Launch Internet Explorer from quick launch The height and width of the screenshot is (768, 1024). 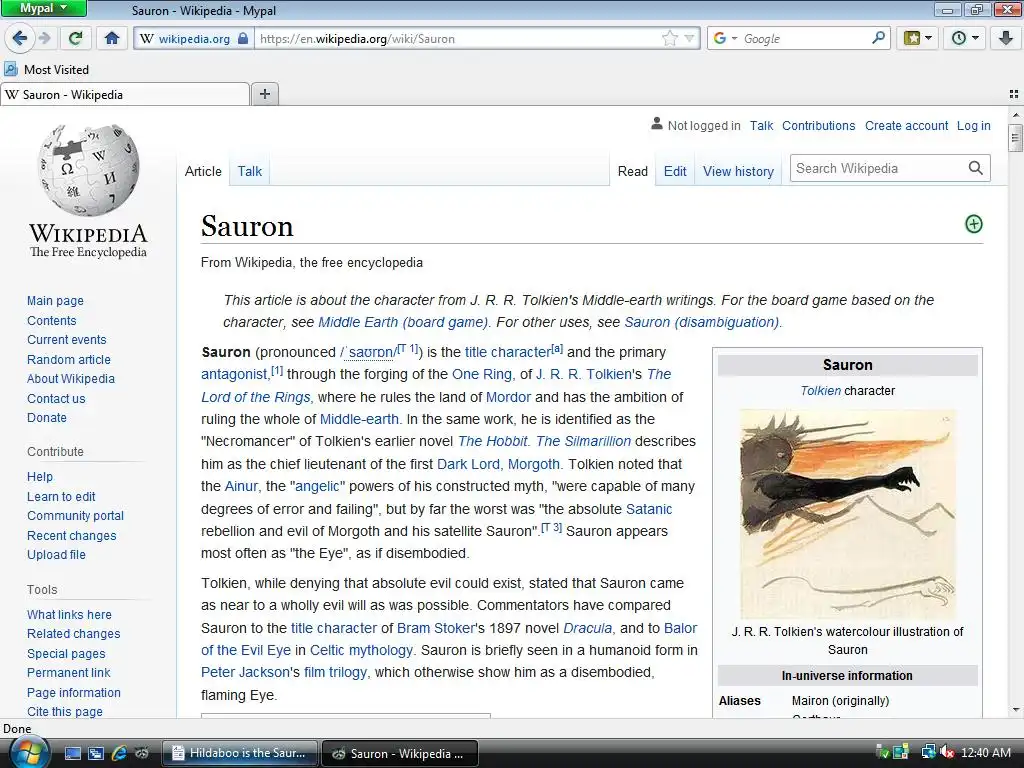pyautogui.click(x=119, y=754)
